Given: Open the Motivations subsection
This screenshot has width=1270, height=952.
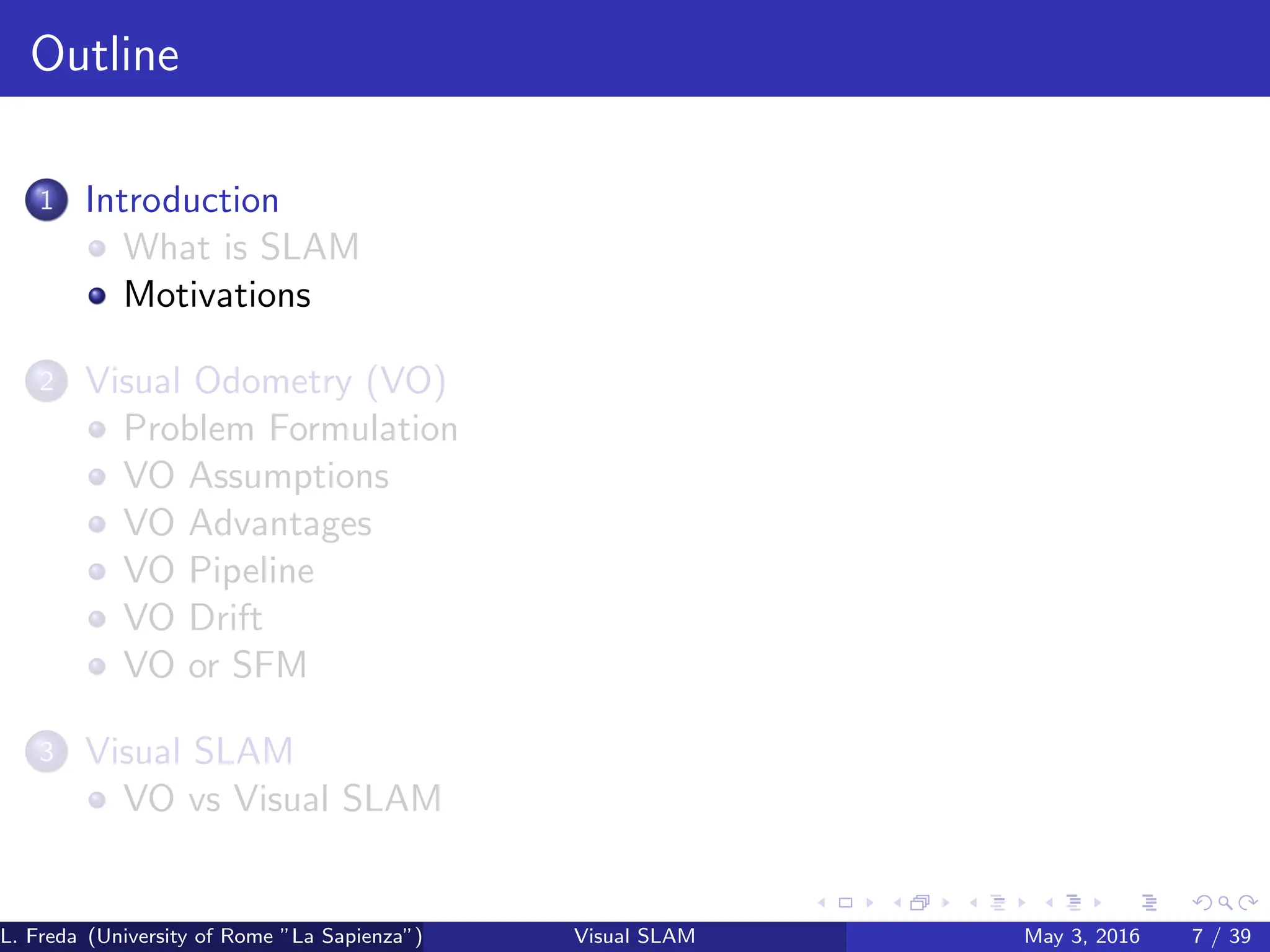Looking at the screenshot, I should pos(217,294).
